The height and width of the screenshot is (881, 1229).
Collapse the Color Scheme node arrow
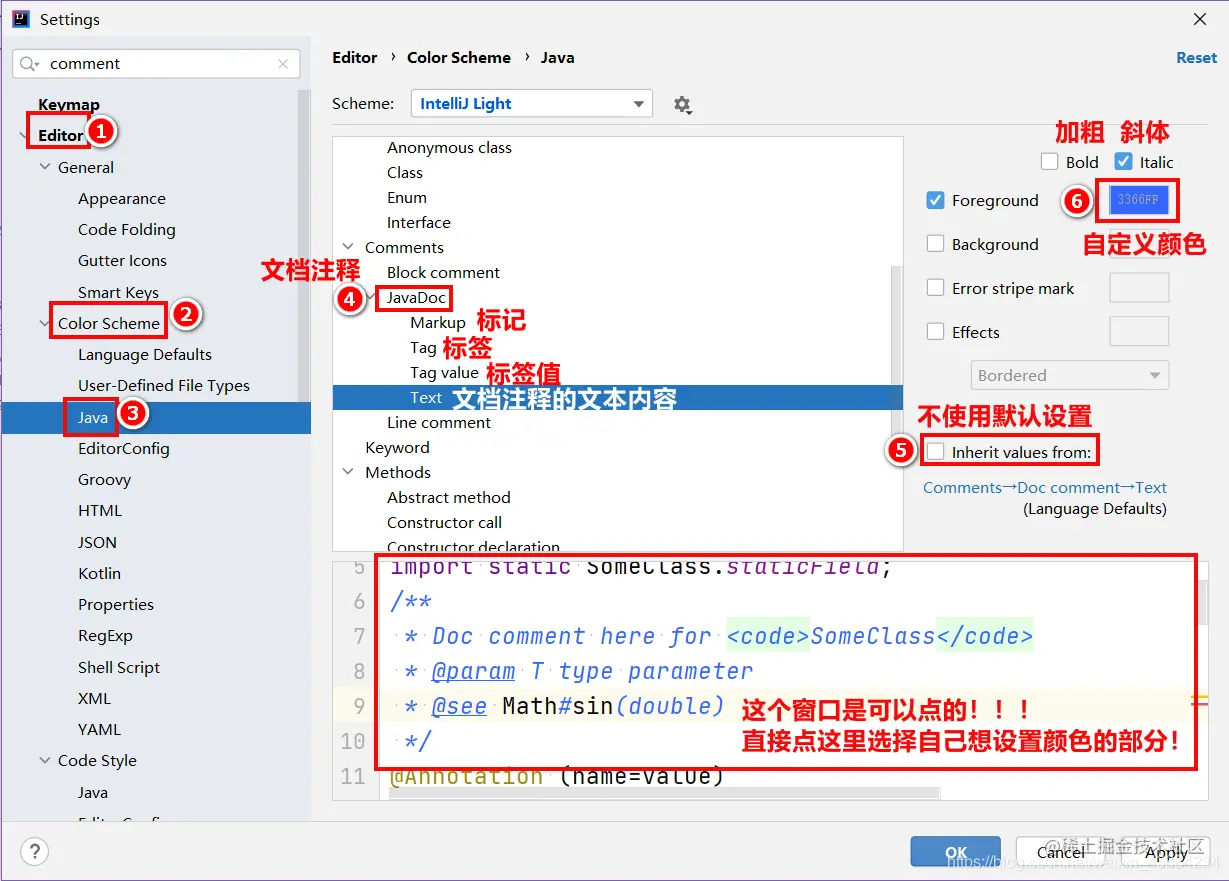coord(45,323)
